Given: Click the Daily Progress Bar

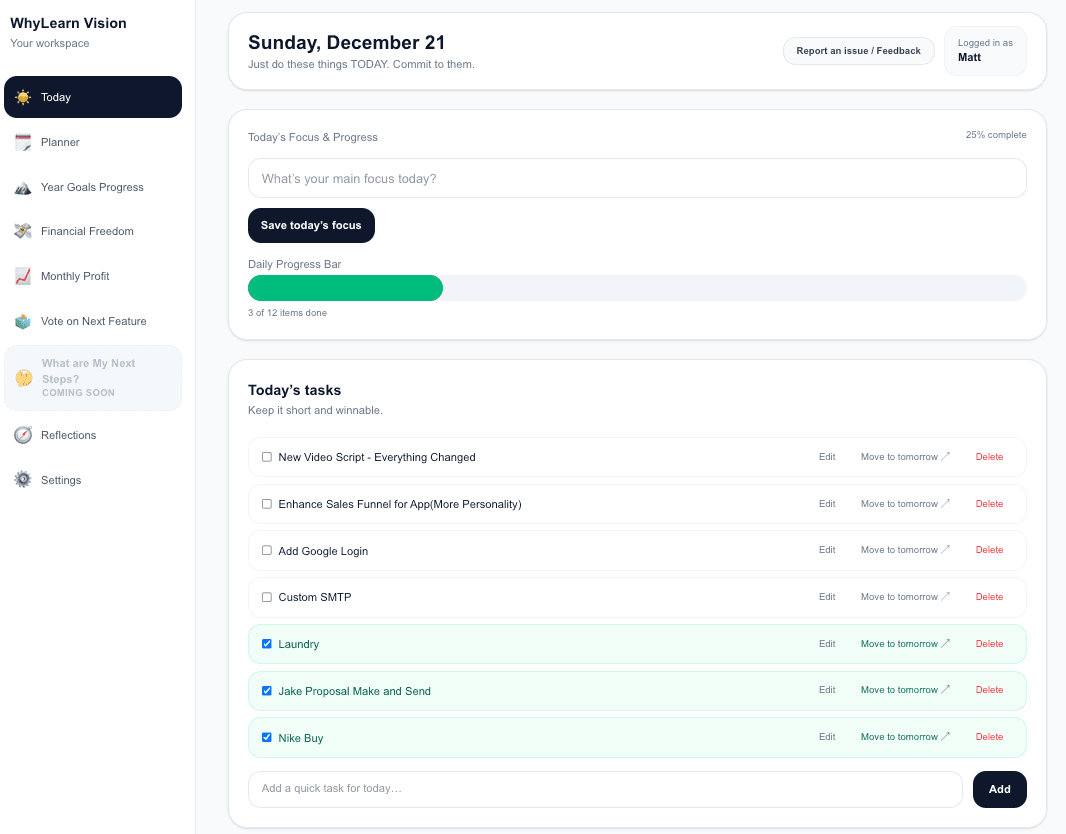Looking at the screenshot, I should pos(637,287).
